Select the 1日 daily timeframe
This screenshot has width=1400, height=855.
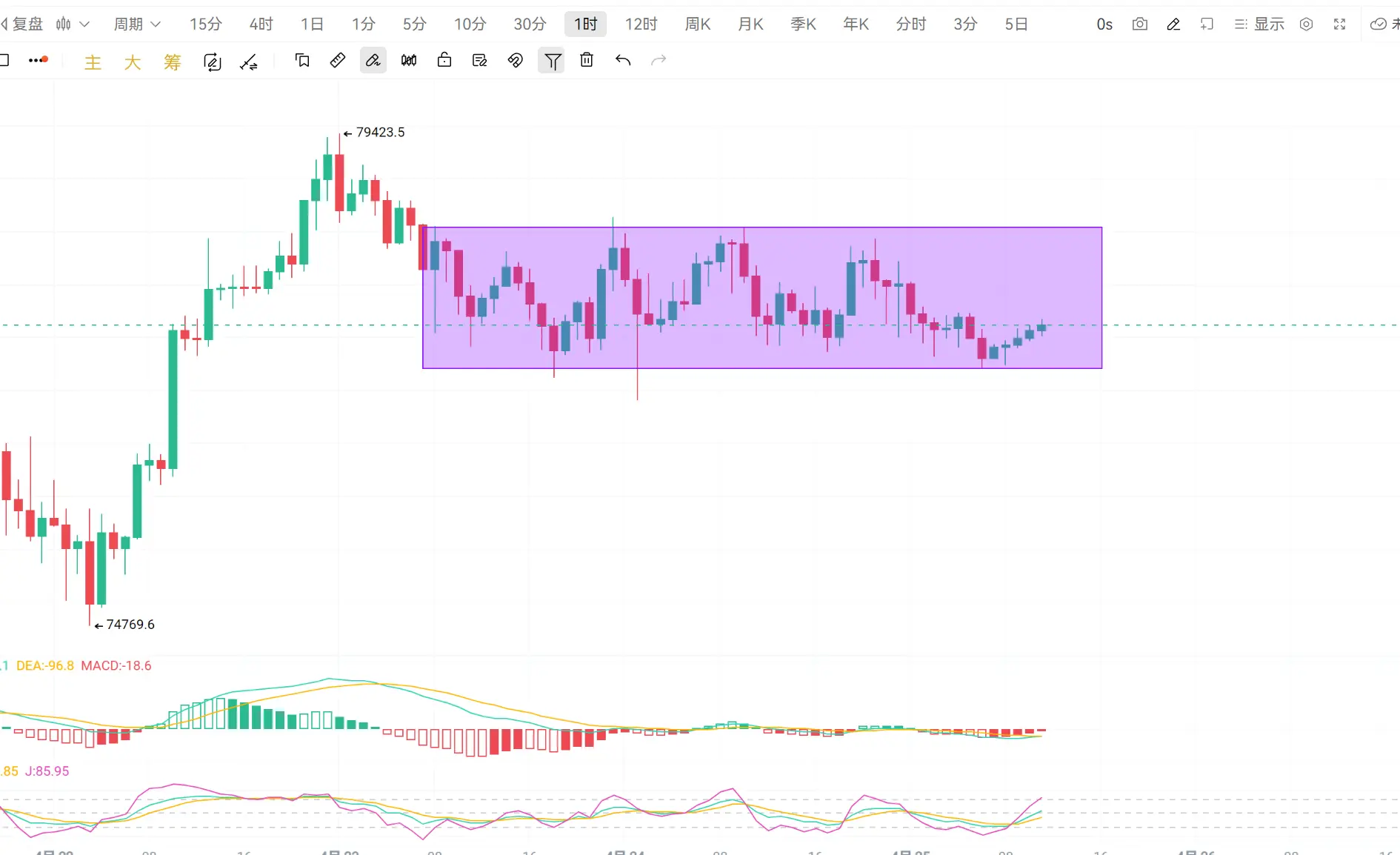[312, 24]
